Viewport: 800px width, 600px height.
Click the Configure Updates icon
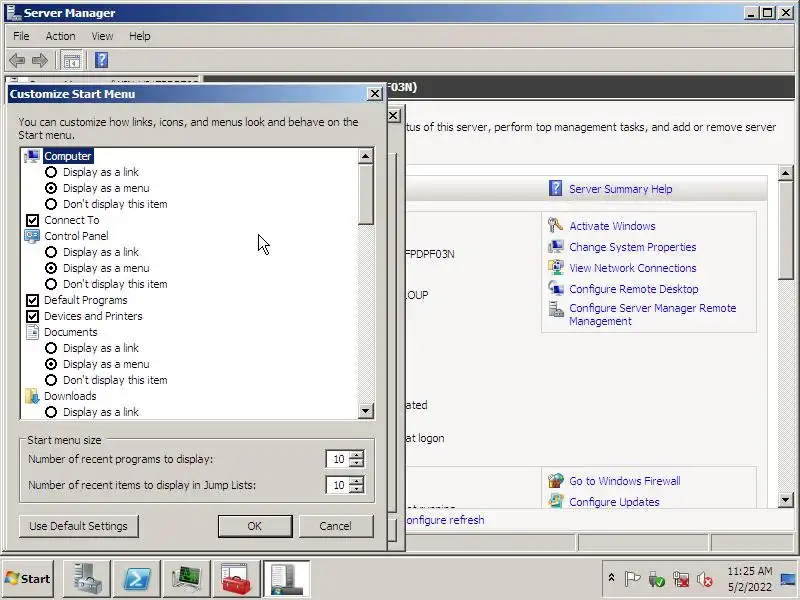click(556, 501)
